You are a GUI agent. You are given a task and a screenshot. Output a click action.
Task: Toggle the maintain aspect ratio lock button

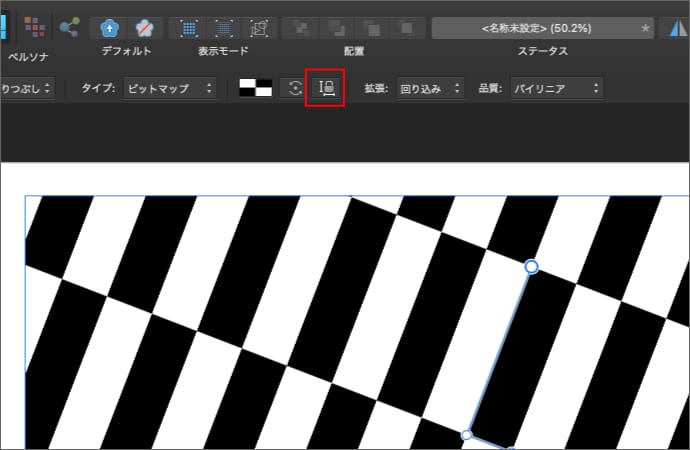[x=327, y=88]
